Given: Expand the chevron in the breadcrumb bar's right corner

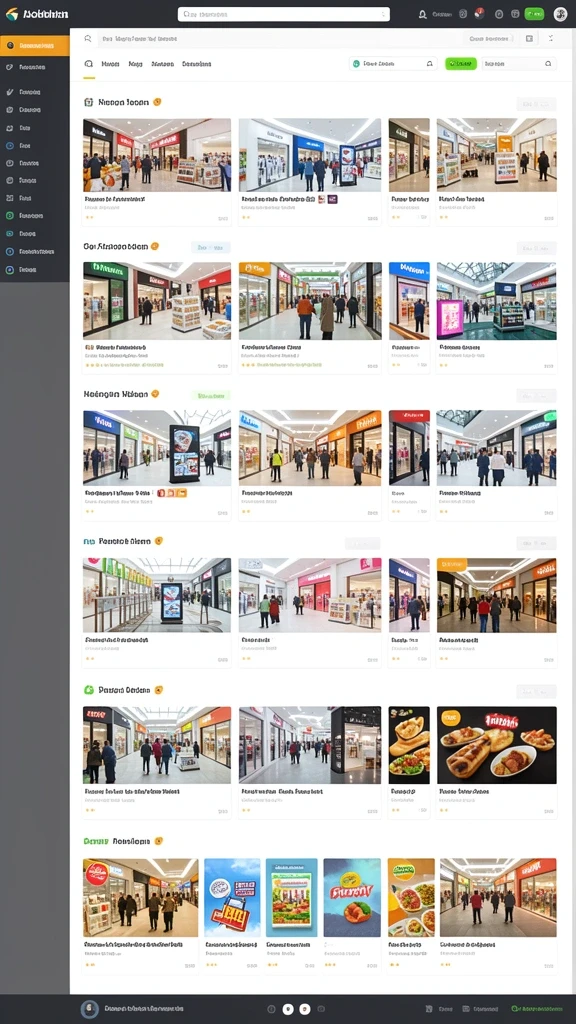Looking at the screenshot, I should coord(551,39).
